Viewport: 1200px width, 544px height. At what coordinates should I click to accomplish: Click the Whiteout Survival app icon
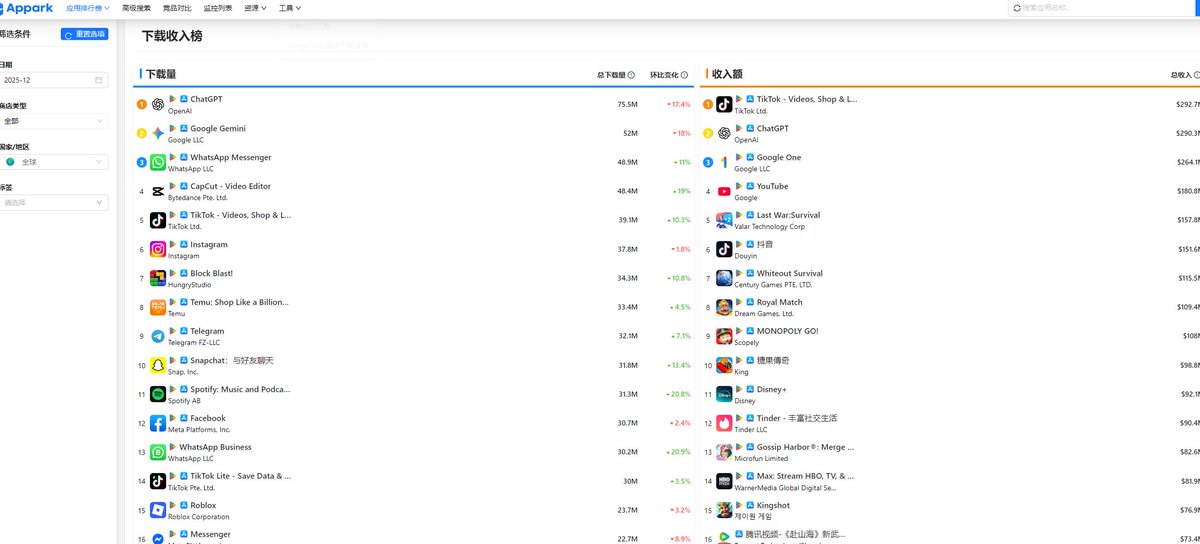[724, 279]
